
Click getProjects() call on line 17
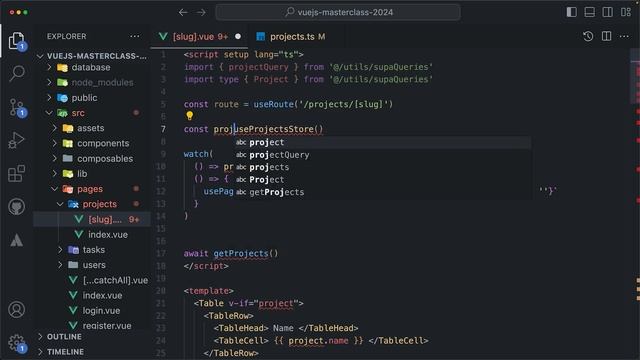click(x=245, y=253)
